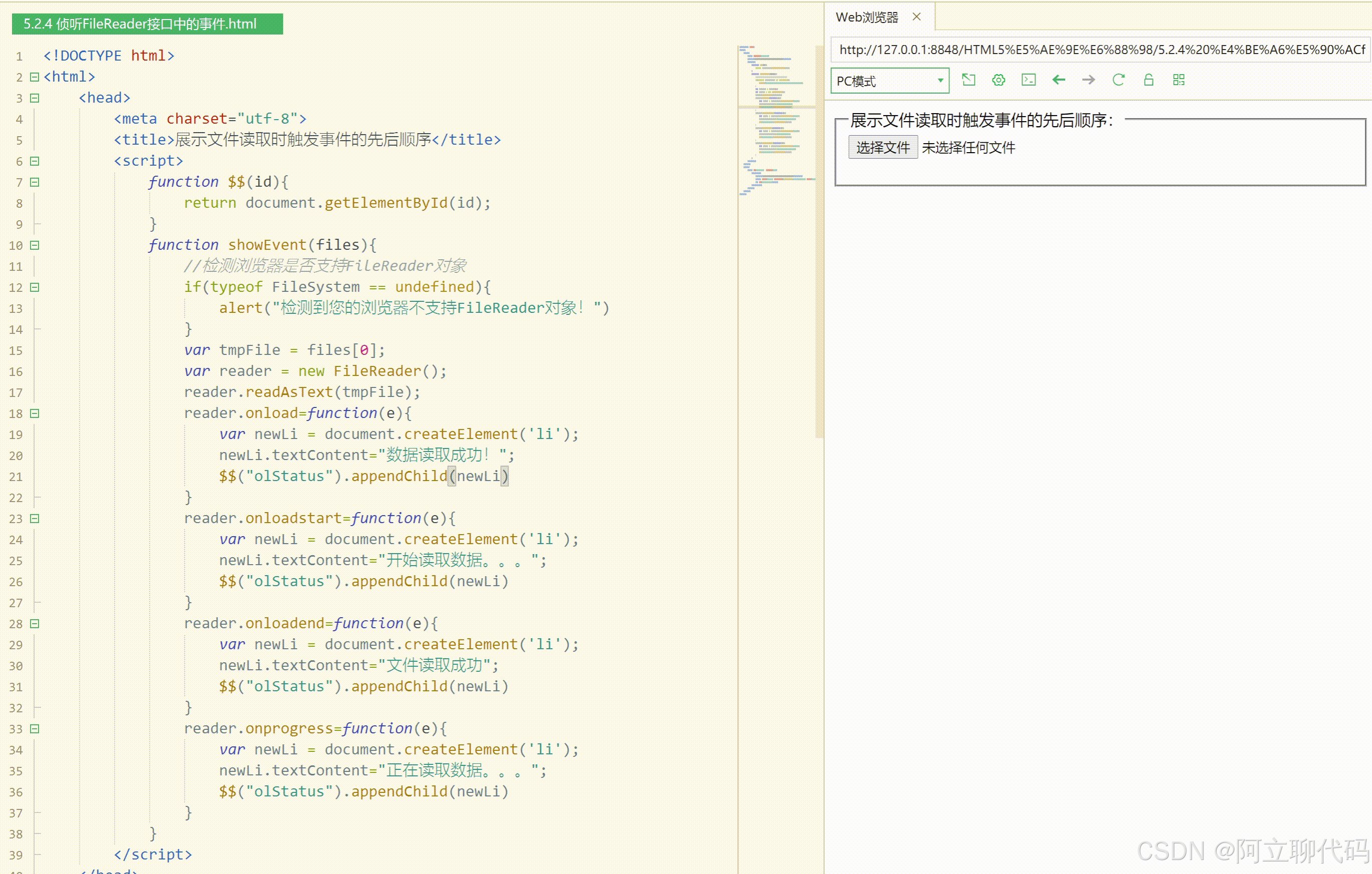Click the title text on line 5
Screen dimensions: 1372x874
pyautogui.click(x=303, y=140)
